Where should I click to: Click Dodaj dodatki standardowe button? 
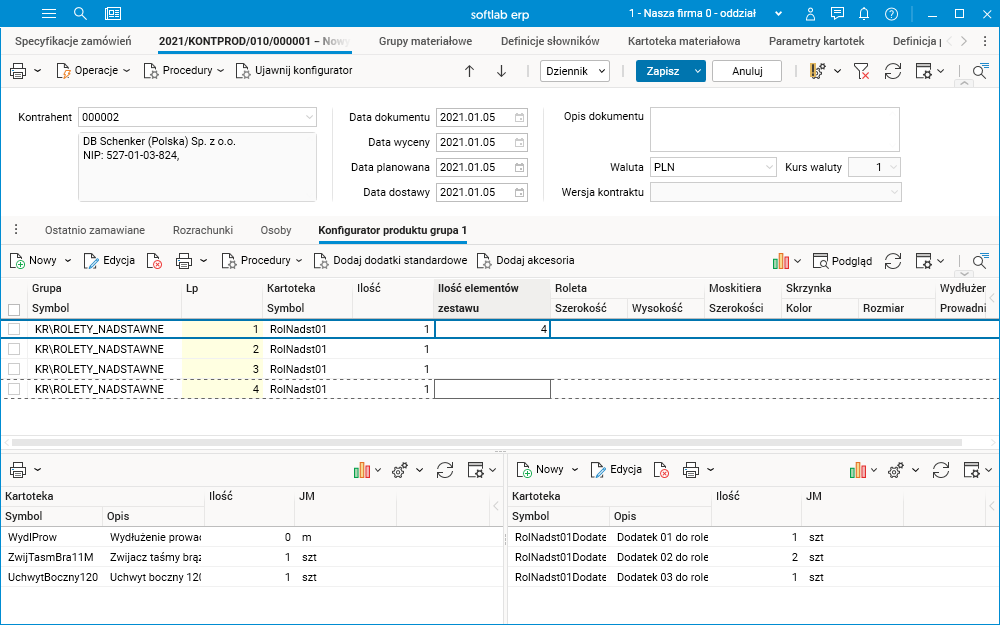click(390, 261)
